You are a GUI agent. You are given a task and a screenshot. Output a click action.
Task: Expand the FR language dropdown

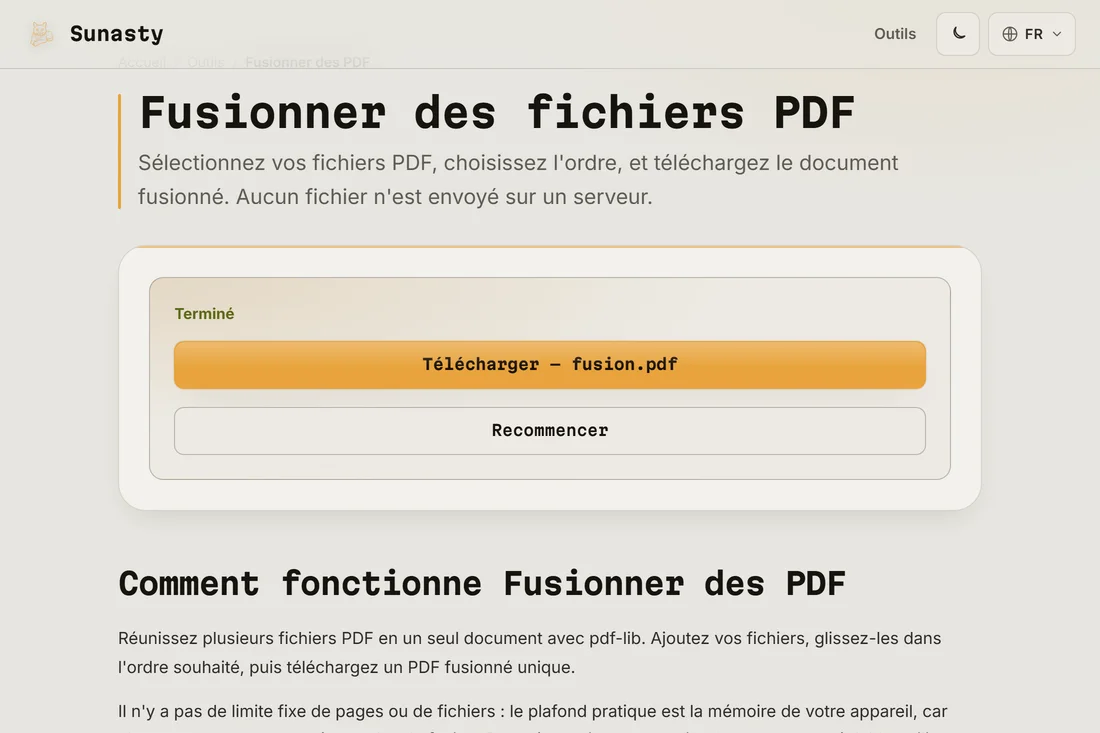pyautogui.click(x=1031, y=34)
